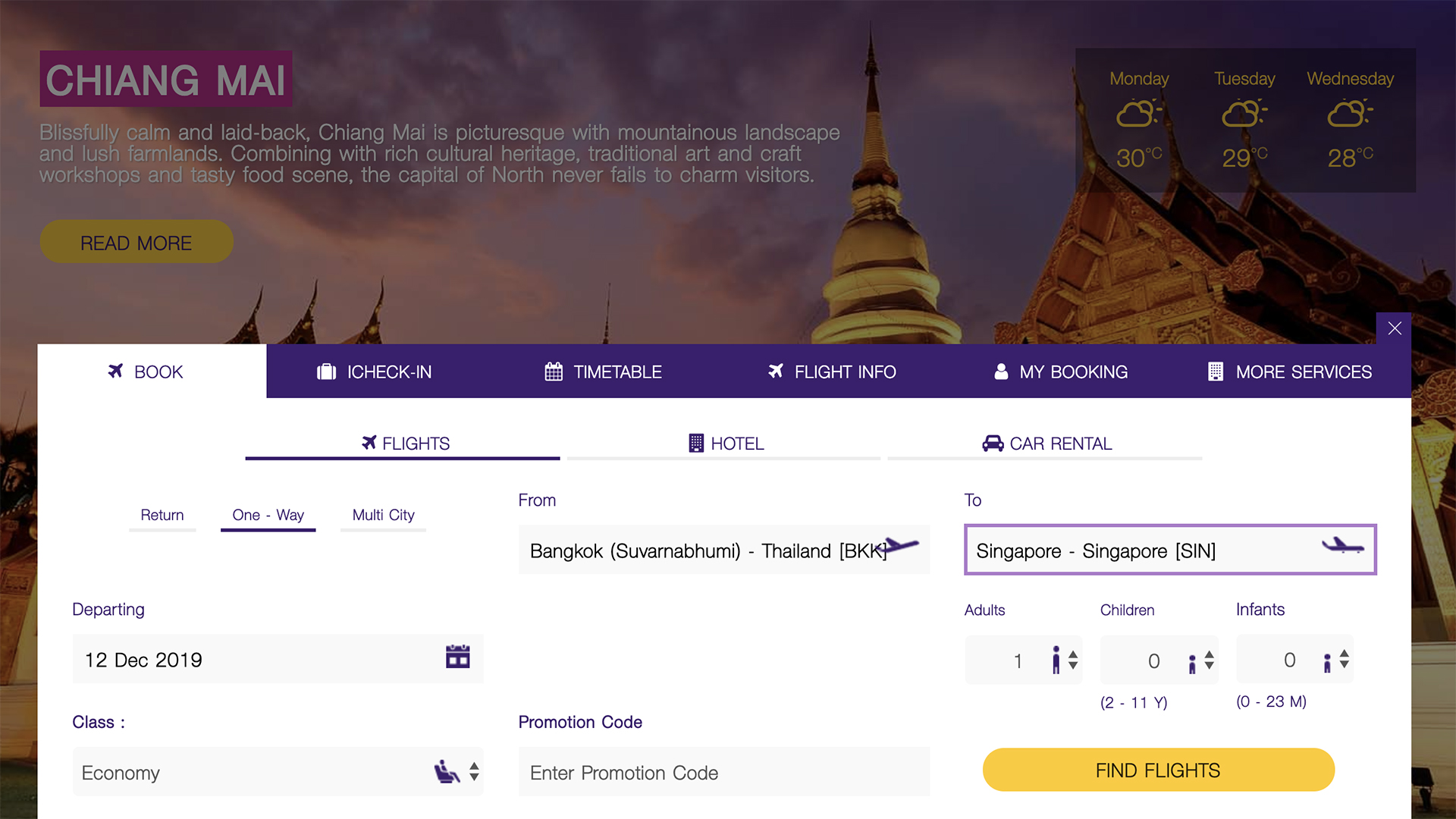Click the From airport field (Bangkok)
Screen dimensions: 1456x819
click(x=724, y=550)
